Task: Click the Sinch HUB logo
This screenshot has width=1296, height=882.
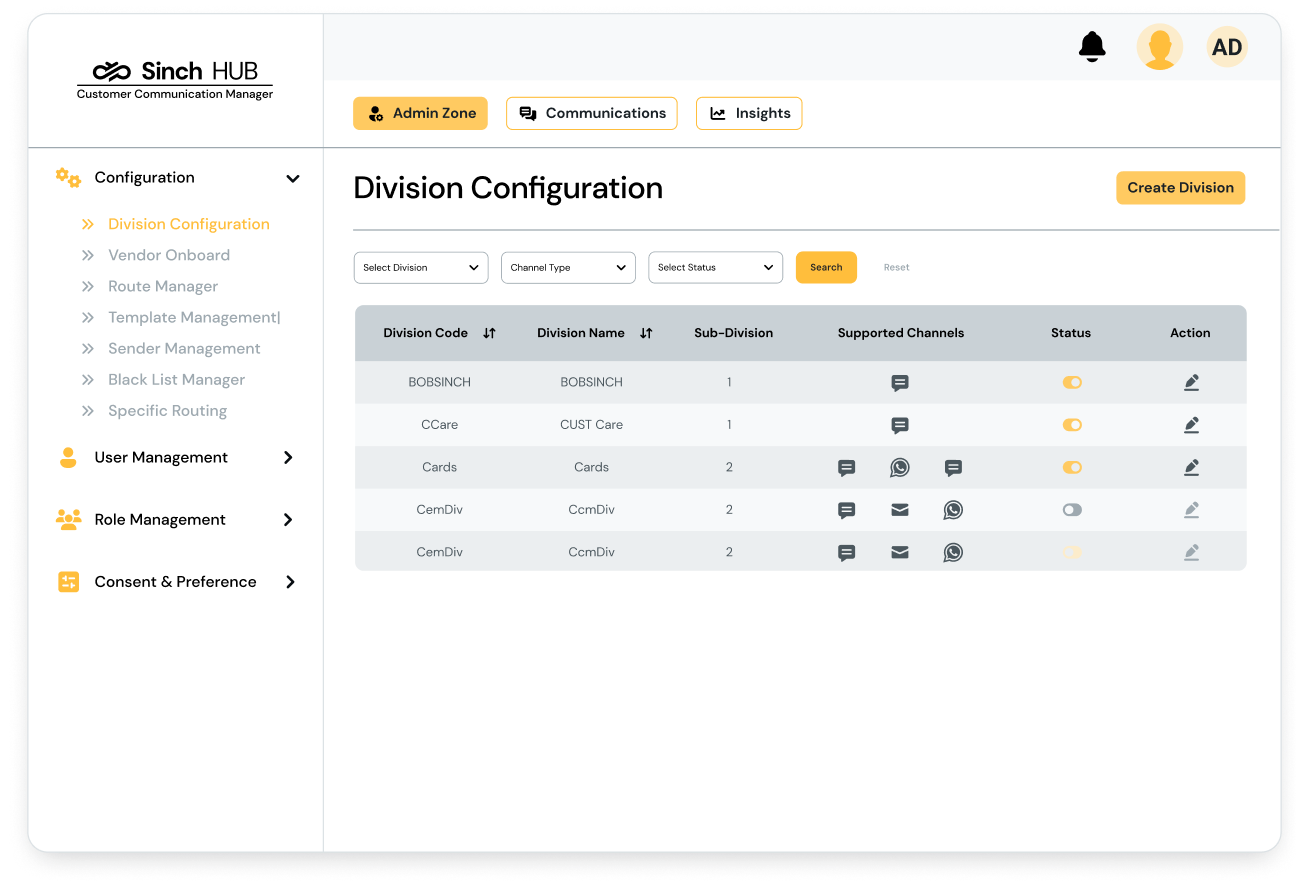Action: click(x=174, y=72)
